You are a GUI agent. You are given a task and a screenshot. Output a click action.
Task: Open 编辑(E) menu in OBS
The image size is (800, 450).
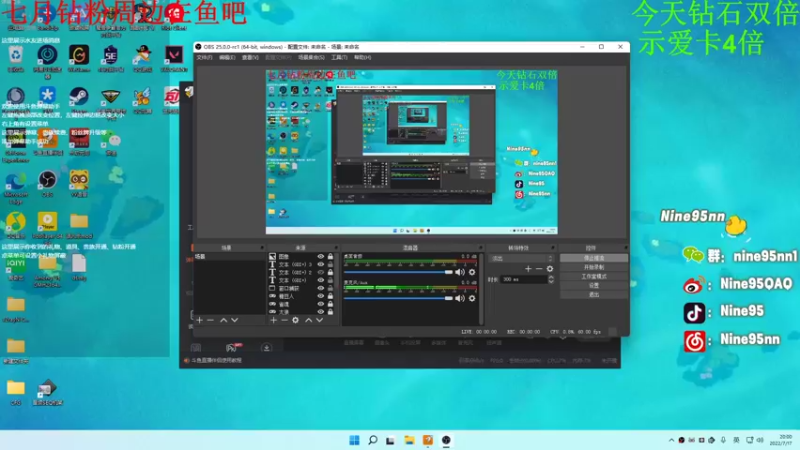[x=227, y=58]
